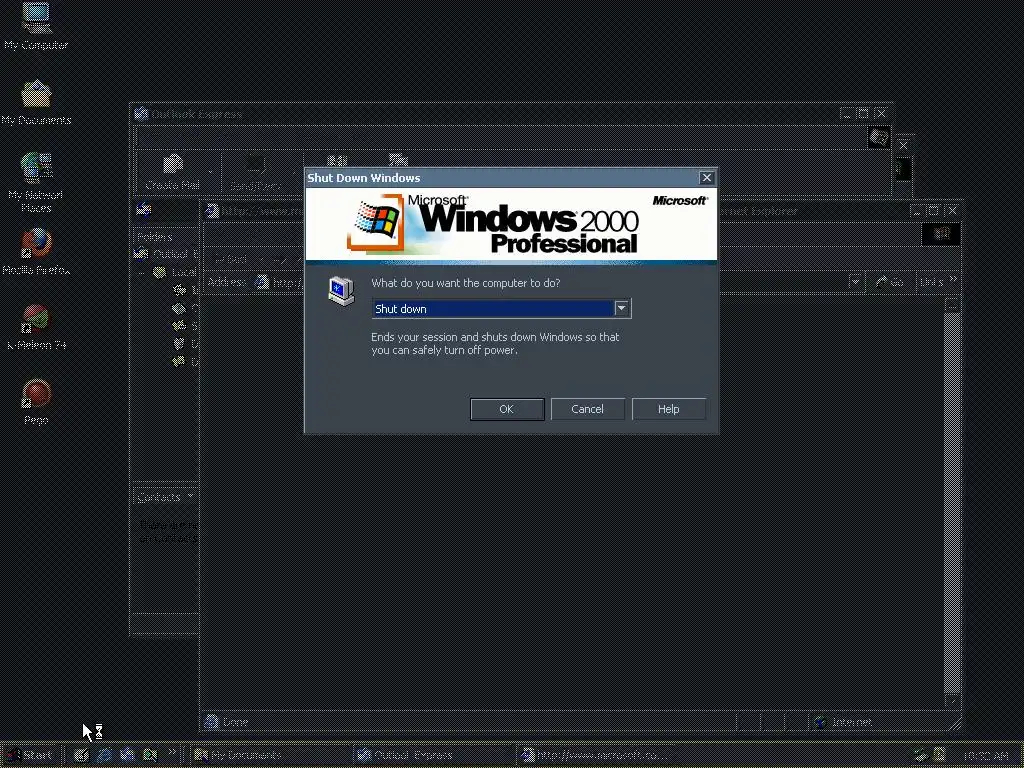The width and height of the screenshot is (1024, 768).
Task: Select the Outbox folder icon in tree
Action: click(x=179, y=308)
